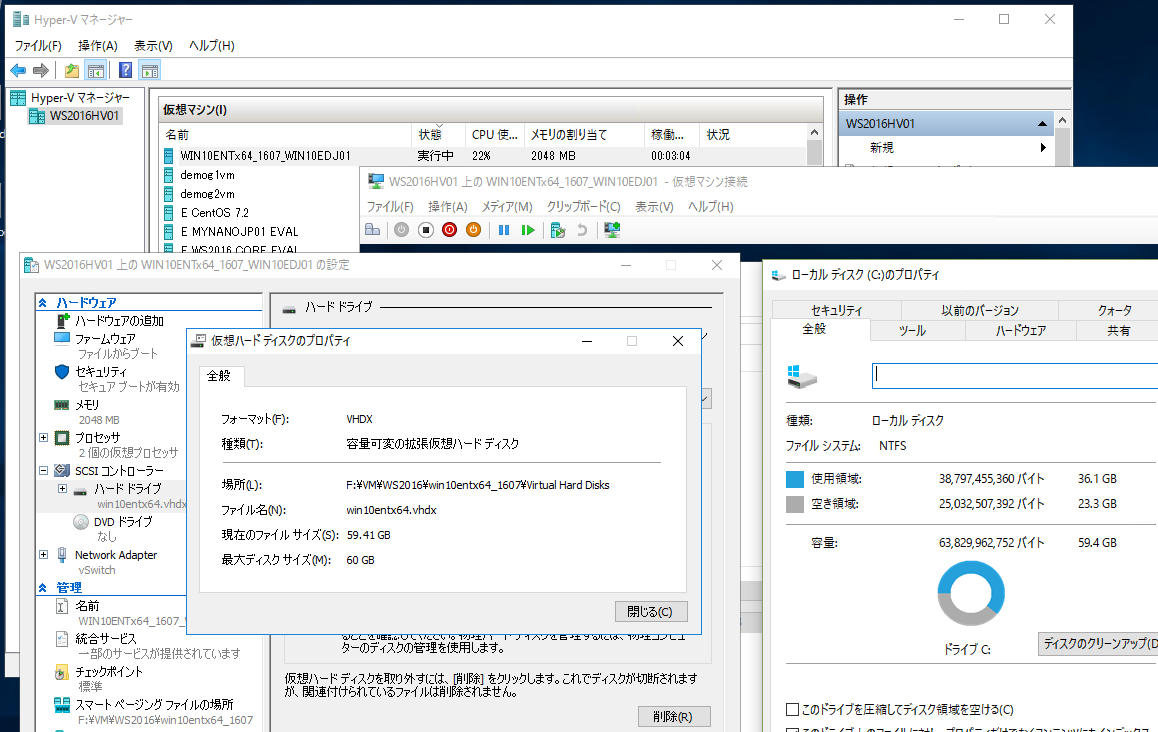This screenshot has width=1158, height=732.
Task: Open 操作(A) menu in Hyper-V Manager
Action: click(97, 45)
